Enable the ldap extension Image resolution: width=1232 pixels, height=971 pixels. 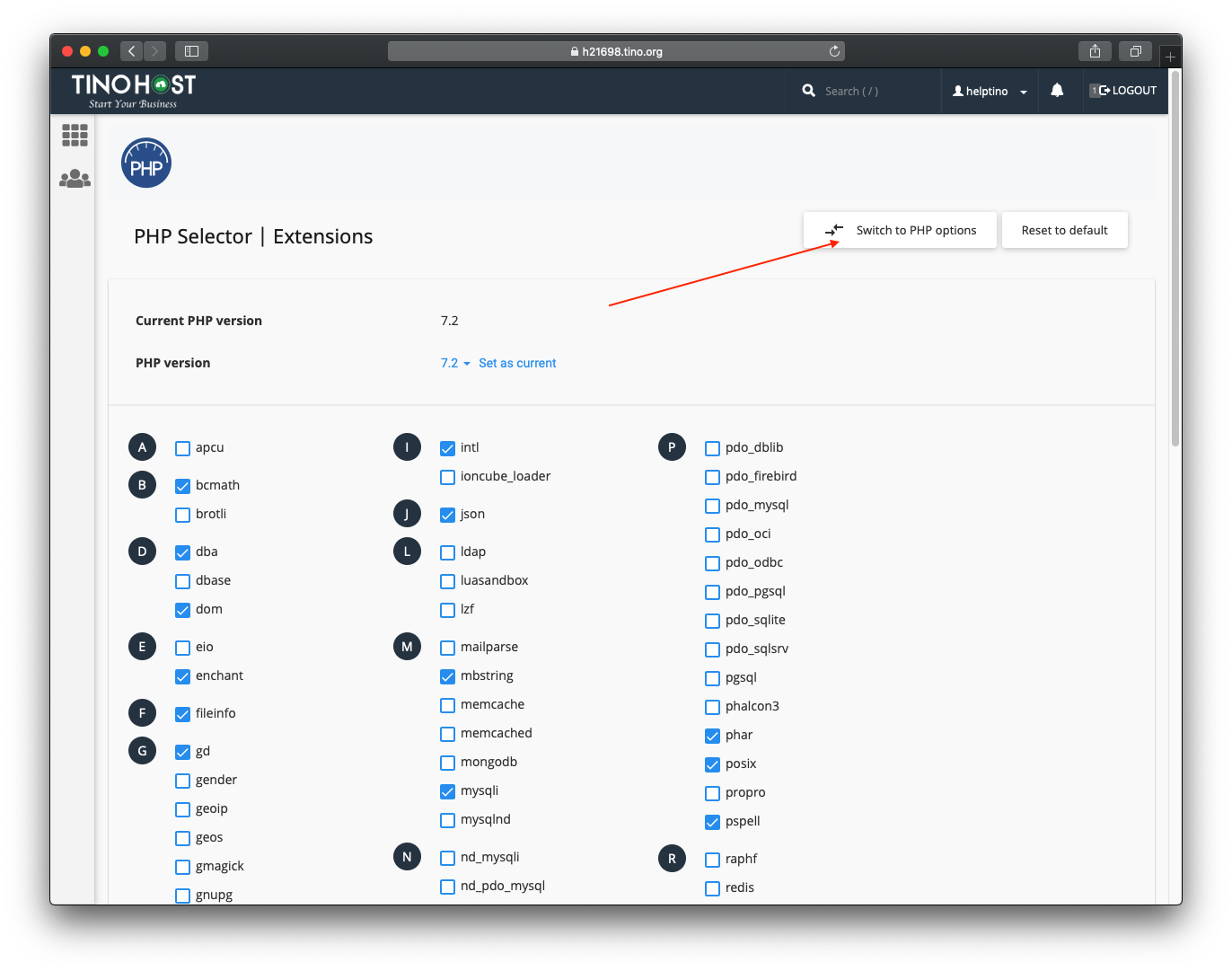[x=447, y=552]
